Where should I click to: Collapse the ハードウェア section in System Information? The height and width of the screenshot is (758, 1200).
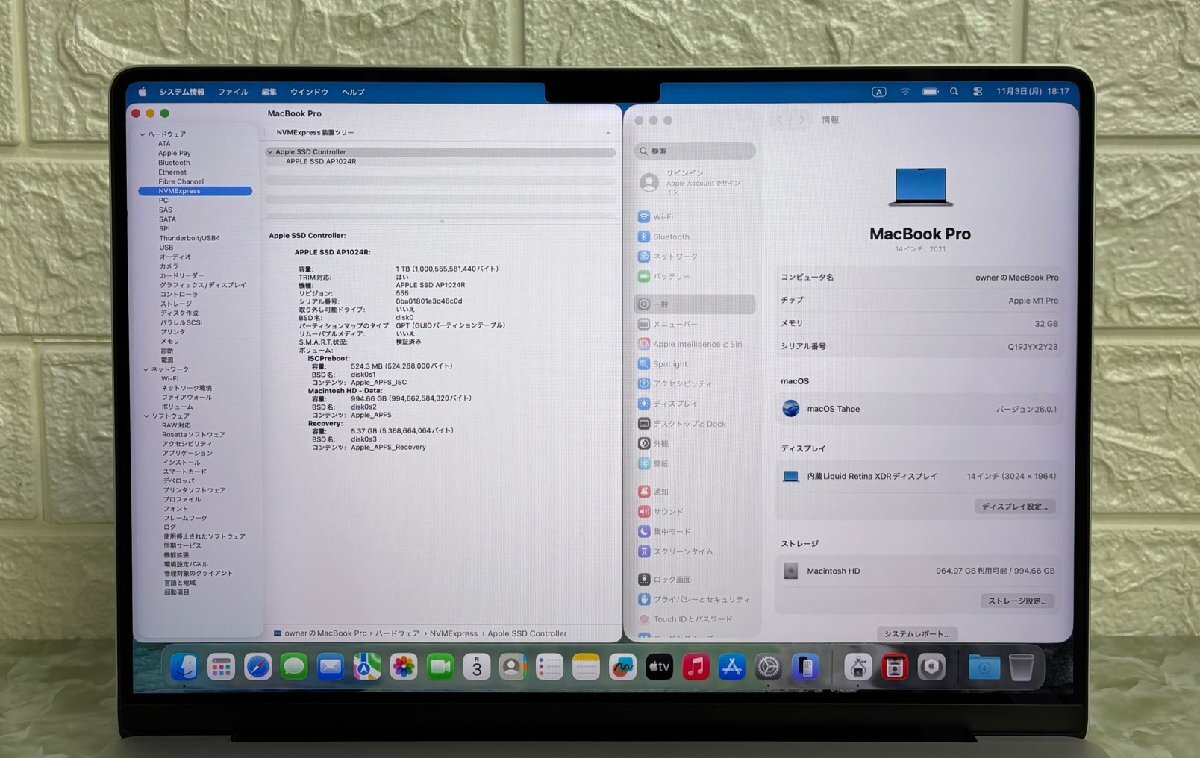click(144, 134)
